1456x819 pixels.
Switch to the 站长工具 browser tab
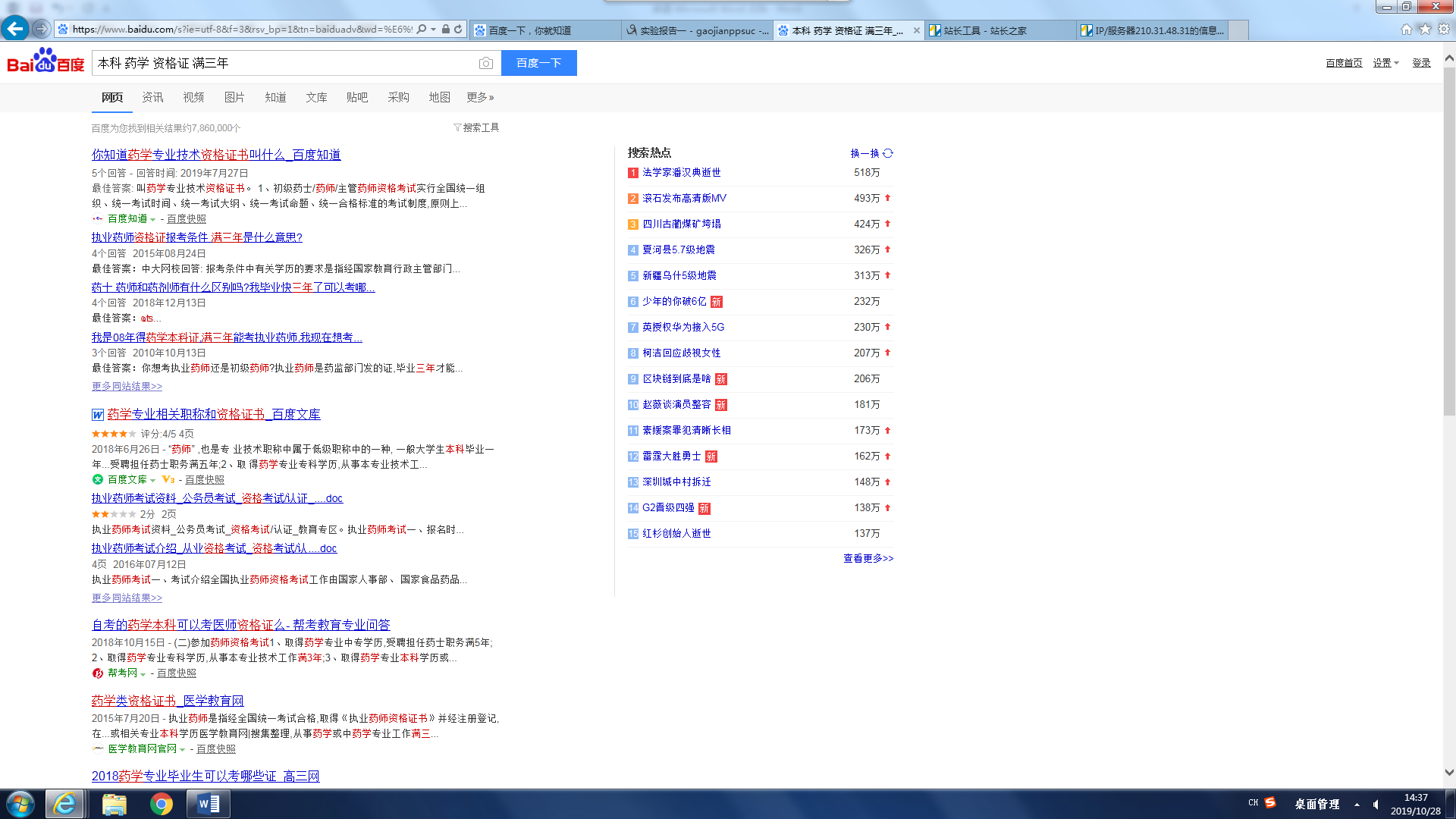[986, 30]
